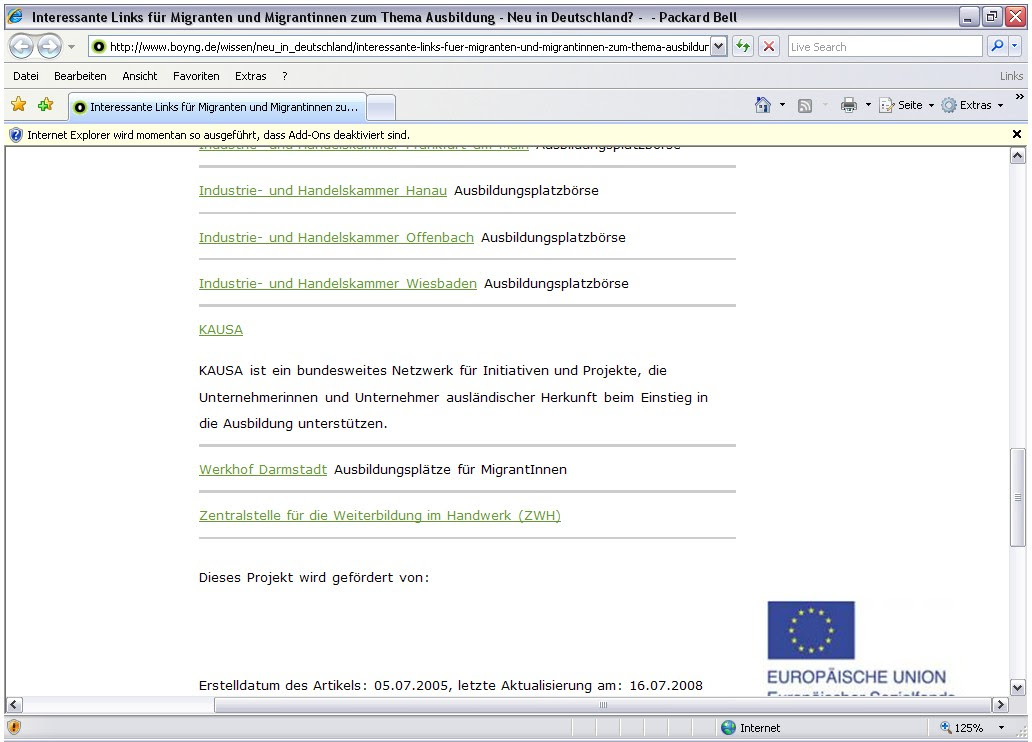Viewport: 1032px width, 742px height.
Task: Open the ? help menu
Action: (284, 76)
